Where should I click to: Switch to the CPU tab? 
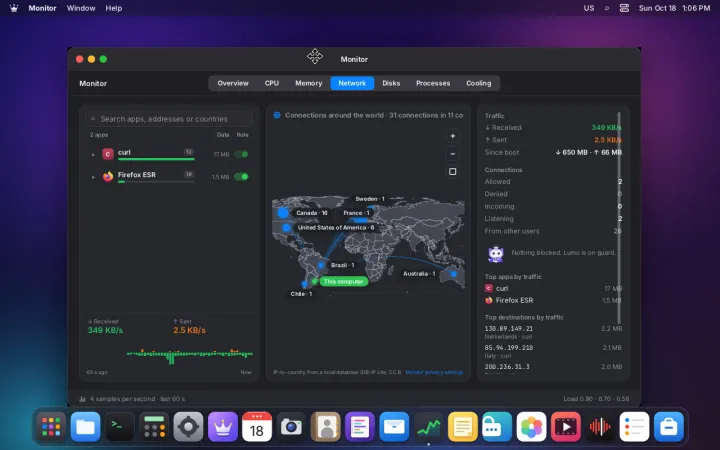[272, 83]
